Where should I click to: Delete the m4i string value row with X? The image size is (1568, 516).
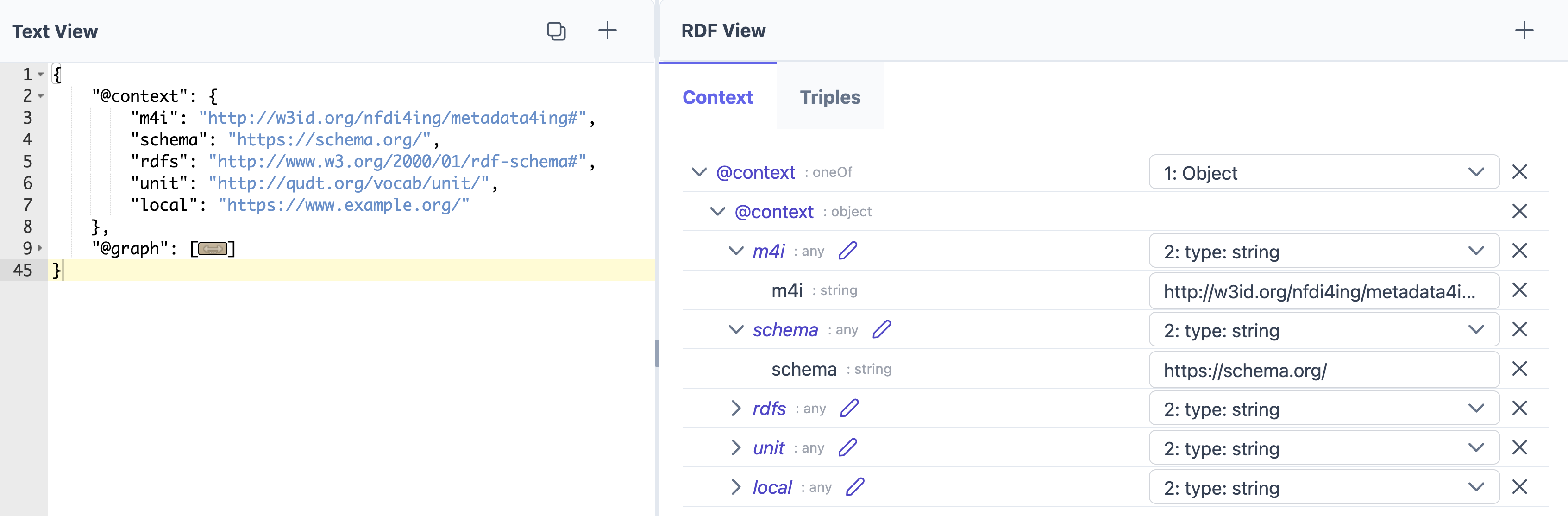click(x=1520, y=290)
